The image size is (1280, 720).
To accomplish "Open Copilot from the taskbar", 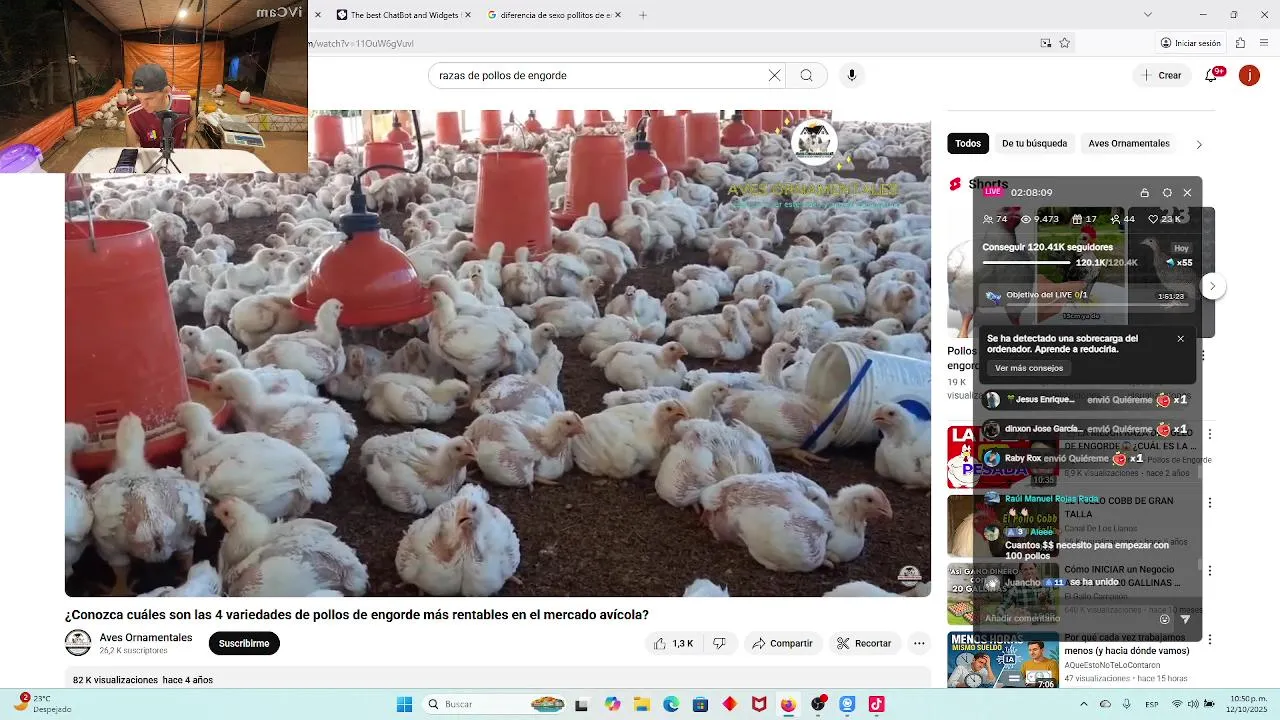I will (612, 704).
